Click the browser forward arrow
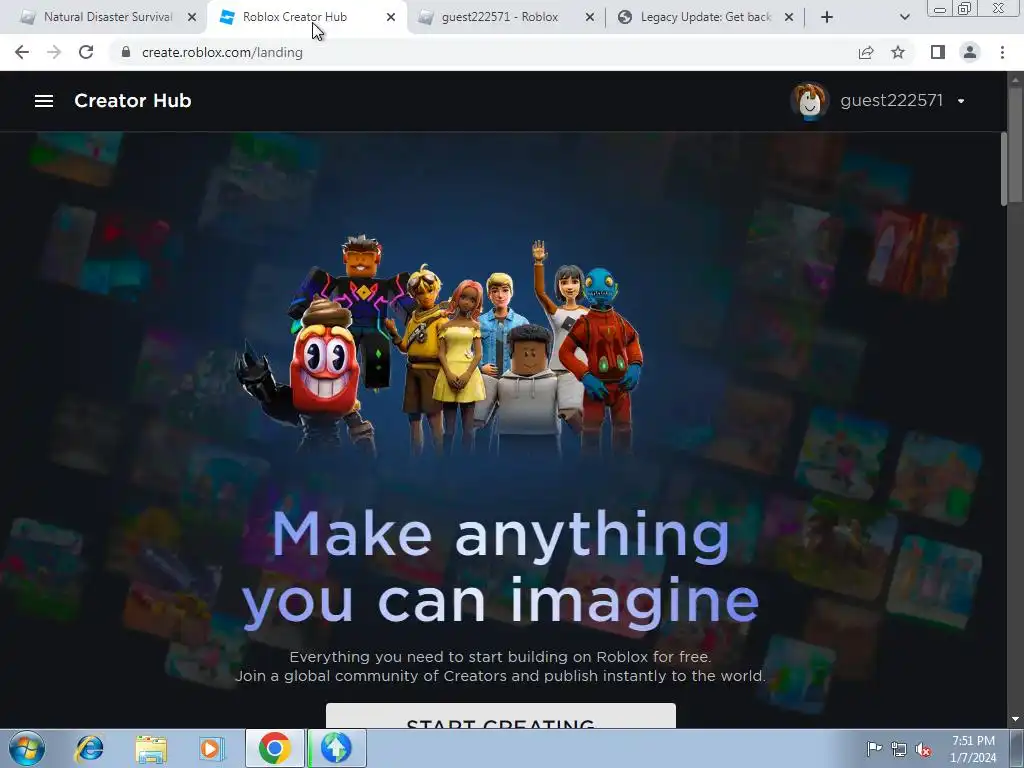Image resolution: width=1024 pixels, height=768 pixels. pyautogui.click(x=54, y=52)
